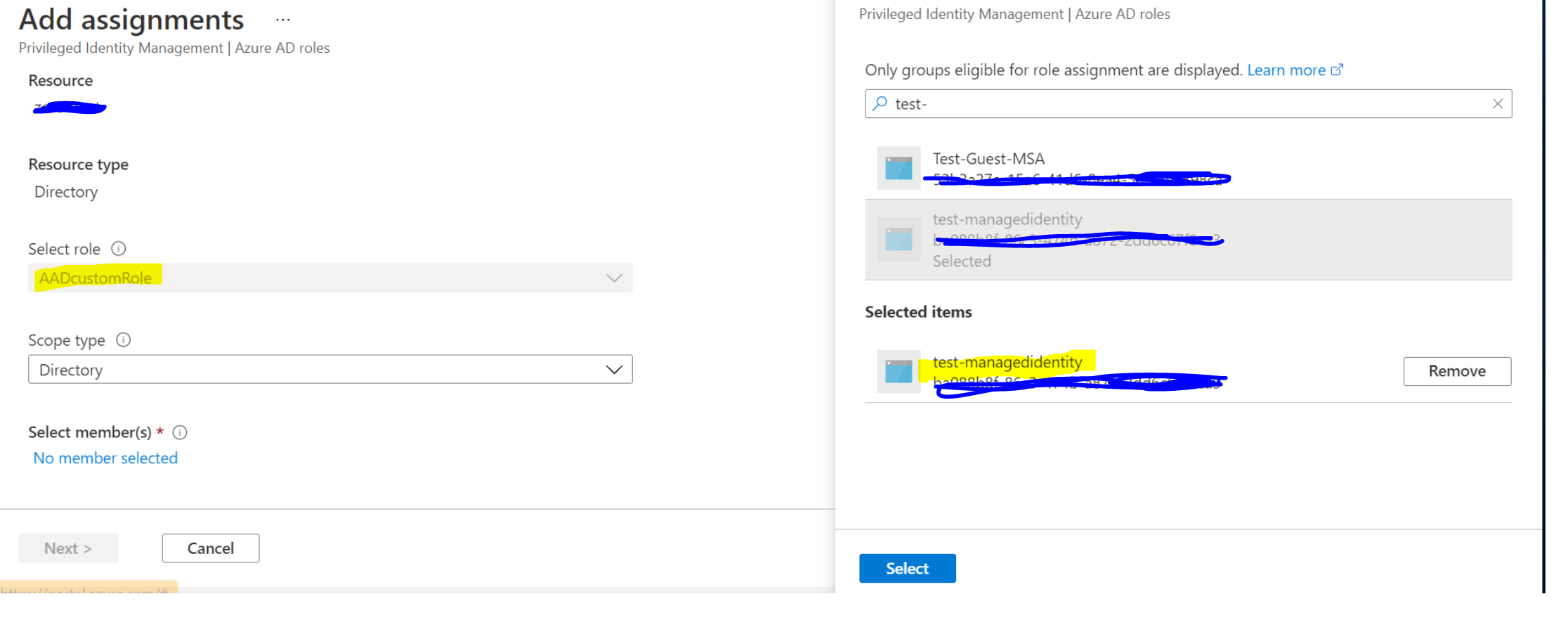
Task: Click the test-managedidentity name under Selected items
Action: 1007,362
